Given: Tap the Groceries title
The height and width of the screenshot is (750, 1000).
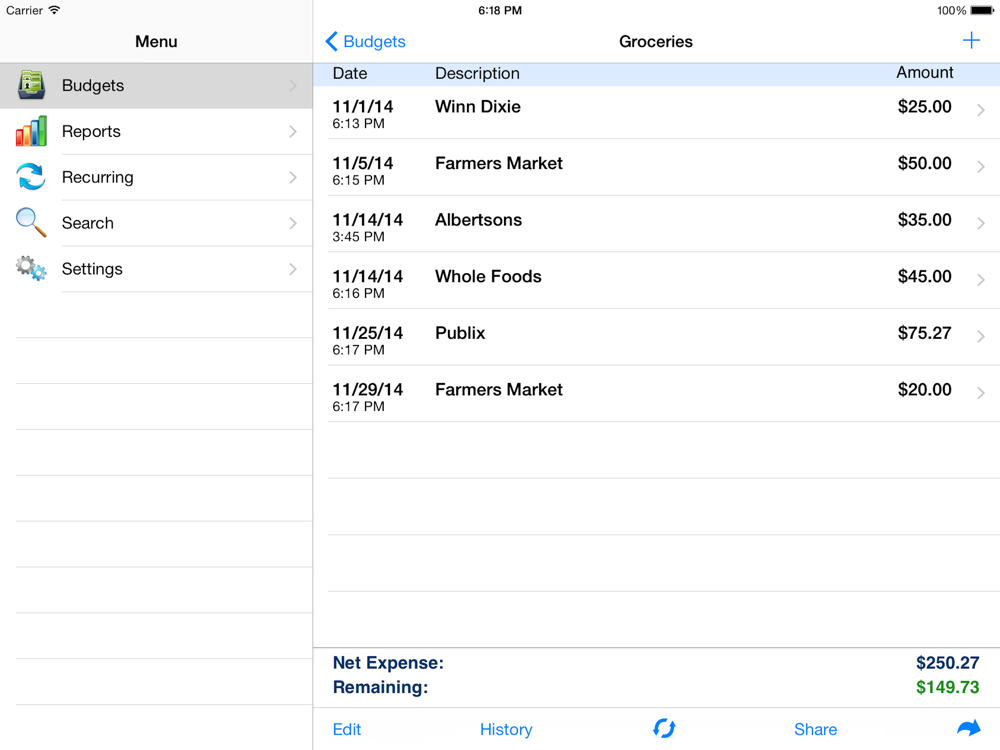Looking at the screenshot, I should point(656,41).
